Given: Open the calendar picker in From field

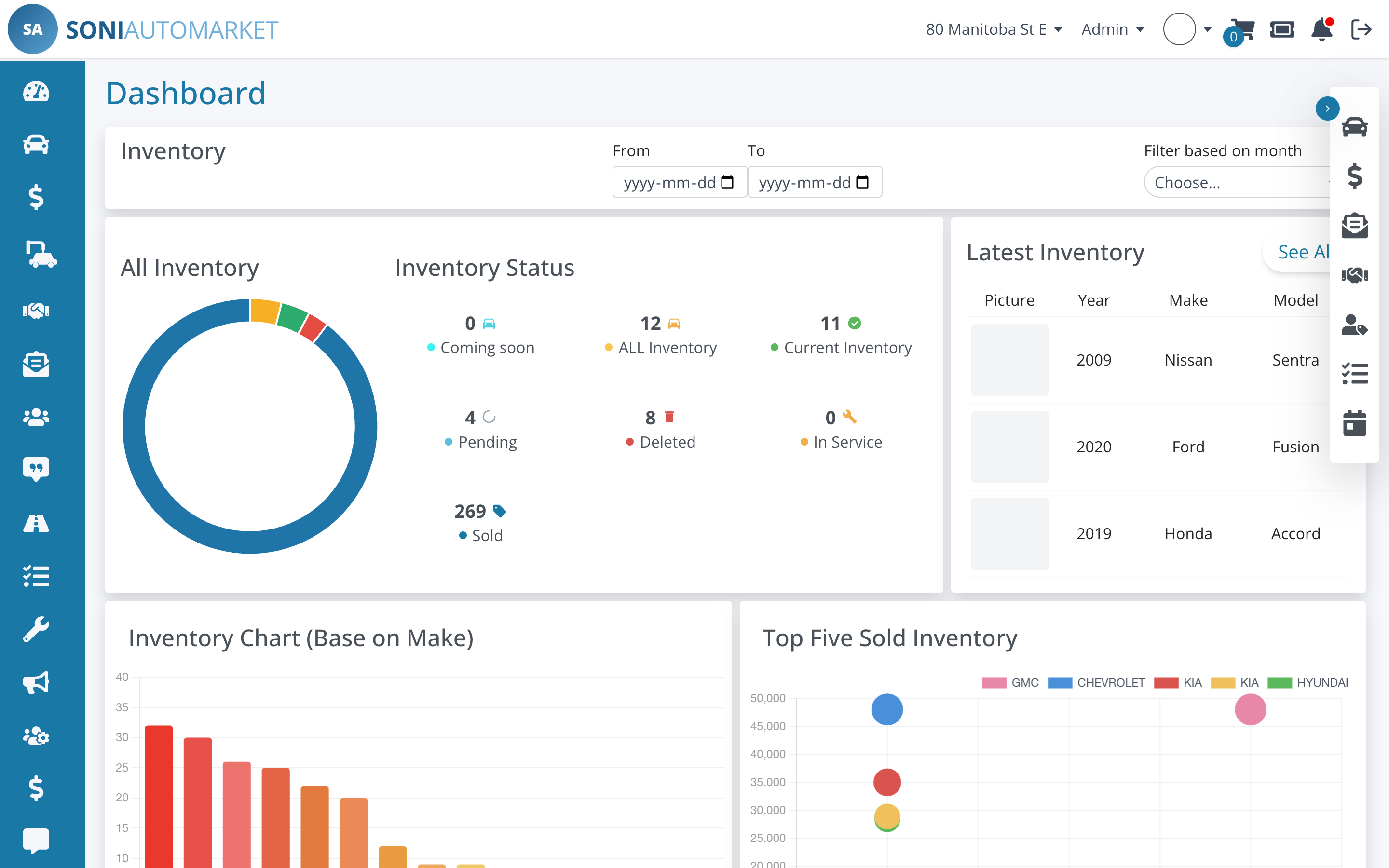Looking at the screenshot, I should [x=727, y=182].
